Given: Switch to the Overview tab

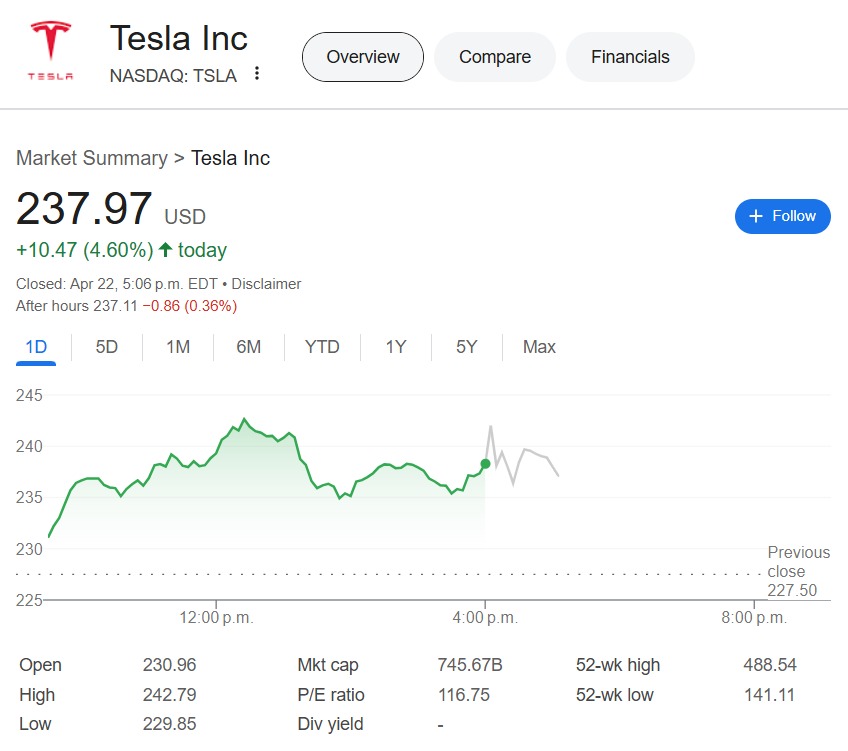Looking at the screenshot, I should pyautogui.click(x=363, y=57).
